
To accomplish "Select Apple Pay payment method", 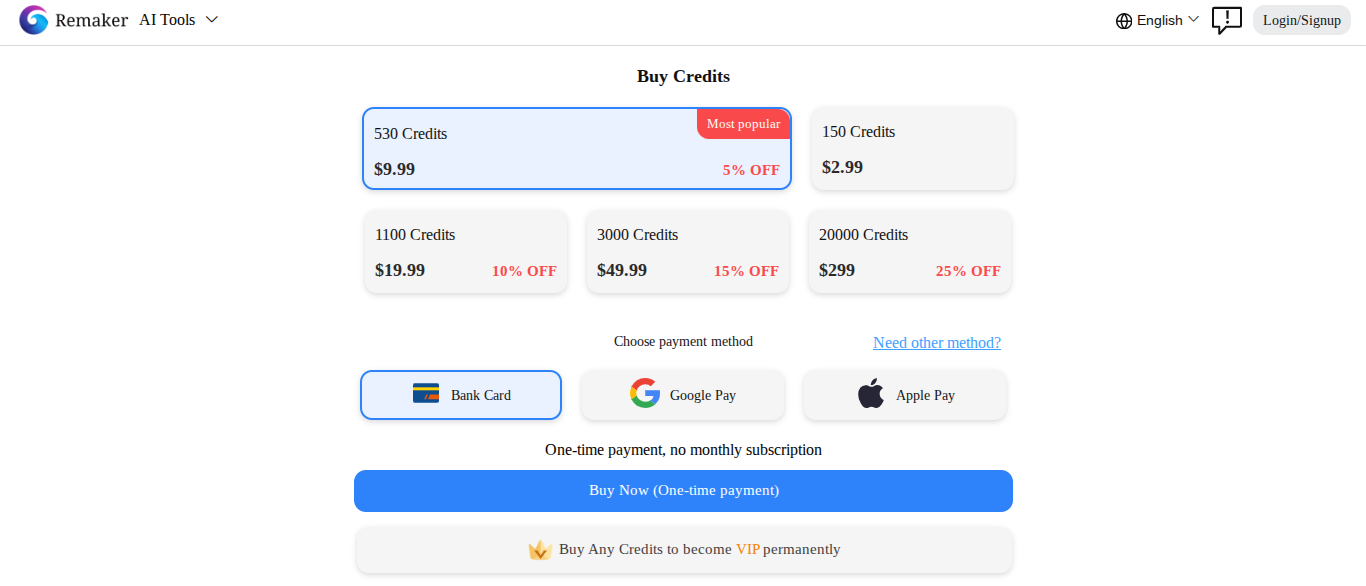I will click(x=905, y=395).
